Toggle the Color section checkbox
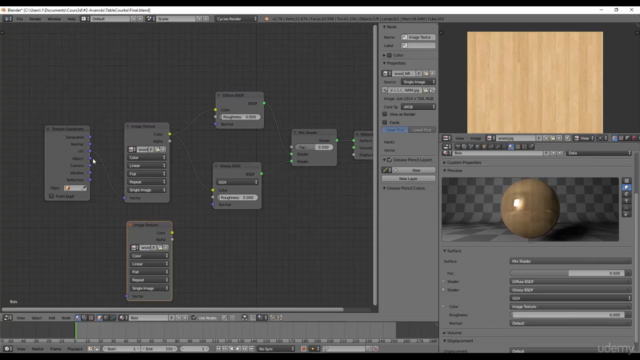 point(389,55)
